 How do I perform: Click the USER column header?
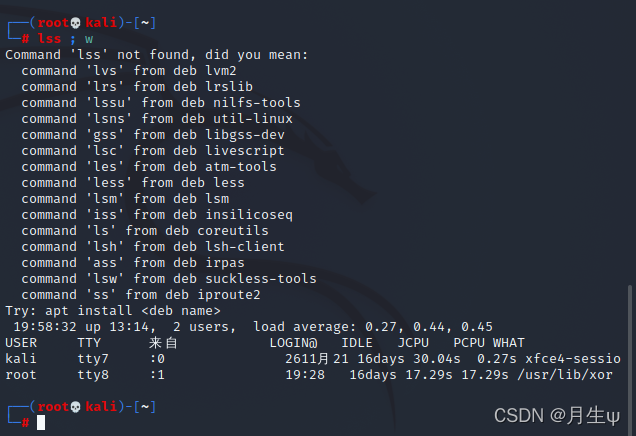pos(21,343)
